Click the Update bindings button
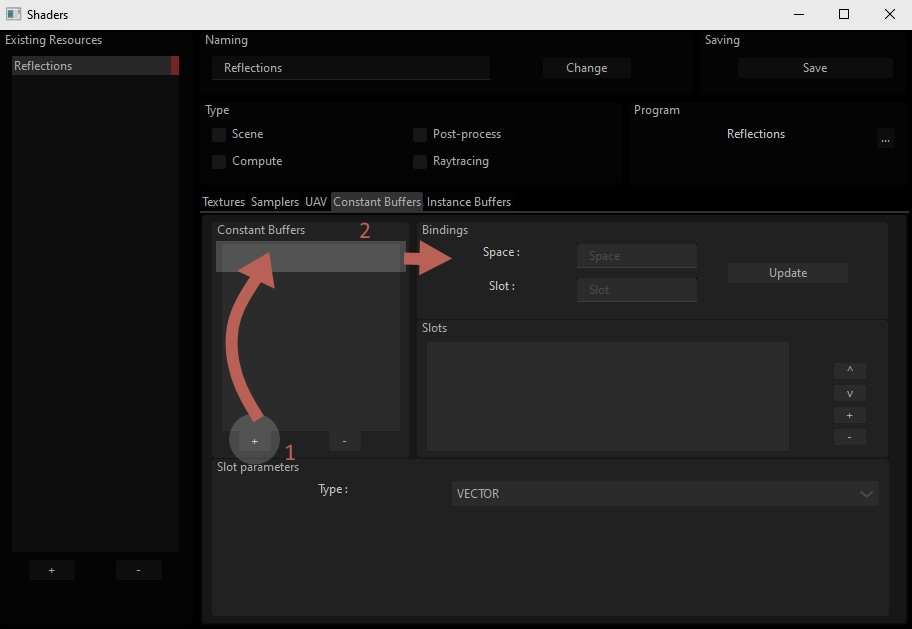912x629 pixels. (788, 273)
